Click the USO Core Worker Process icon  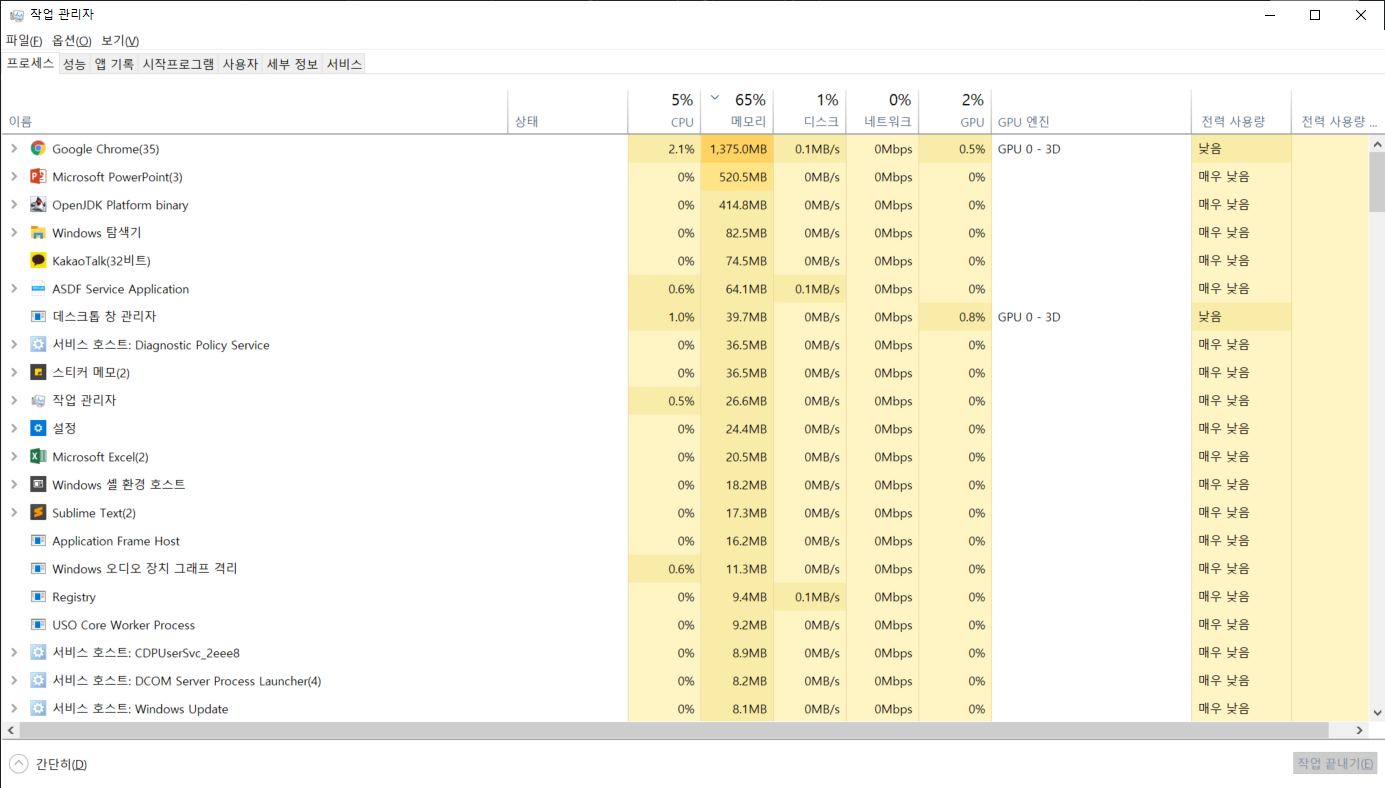pyautogui.click(x=38, y=624)
